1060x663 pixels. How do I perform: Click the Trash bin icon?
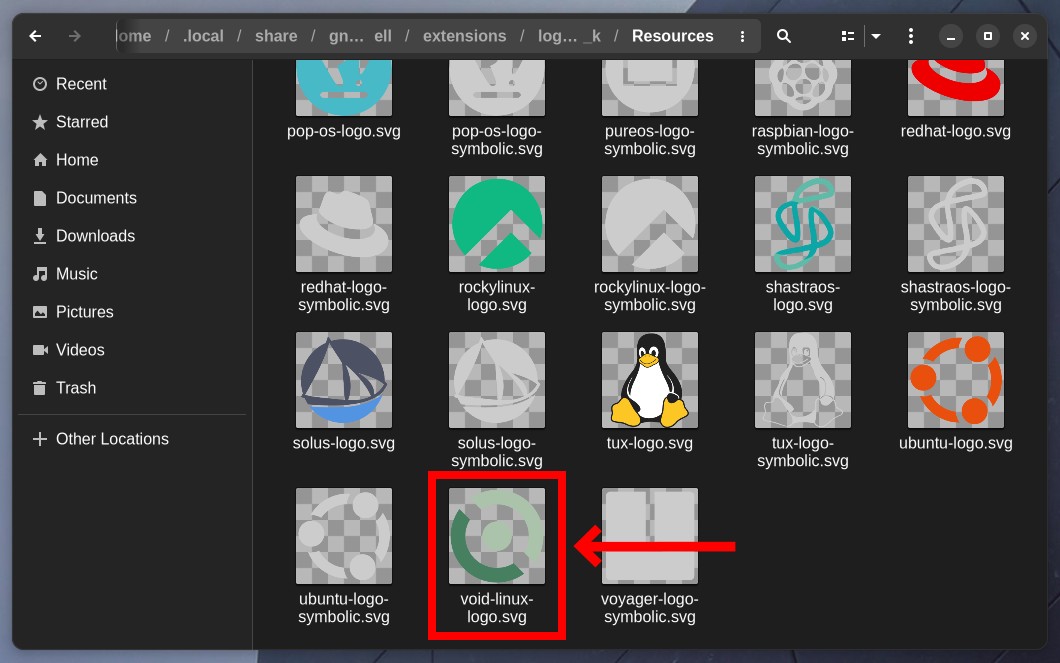coord(40,388)
